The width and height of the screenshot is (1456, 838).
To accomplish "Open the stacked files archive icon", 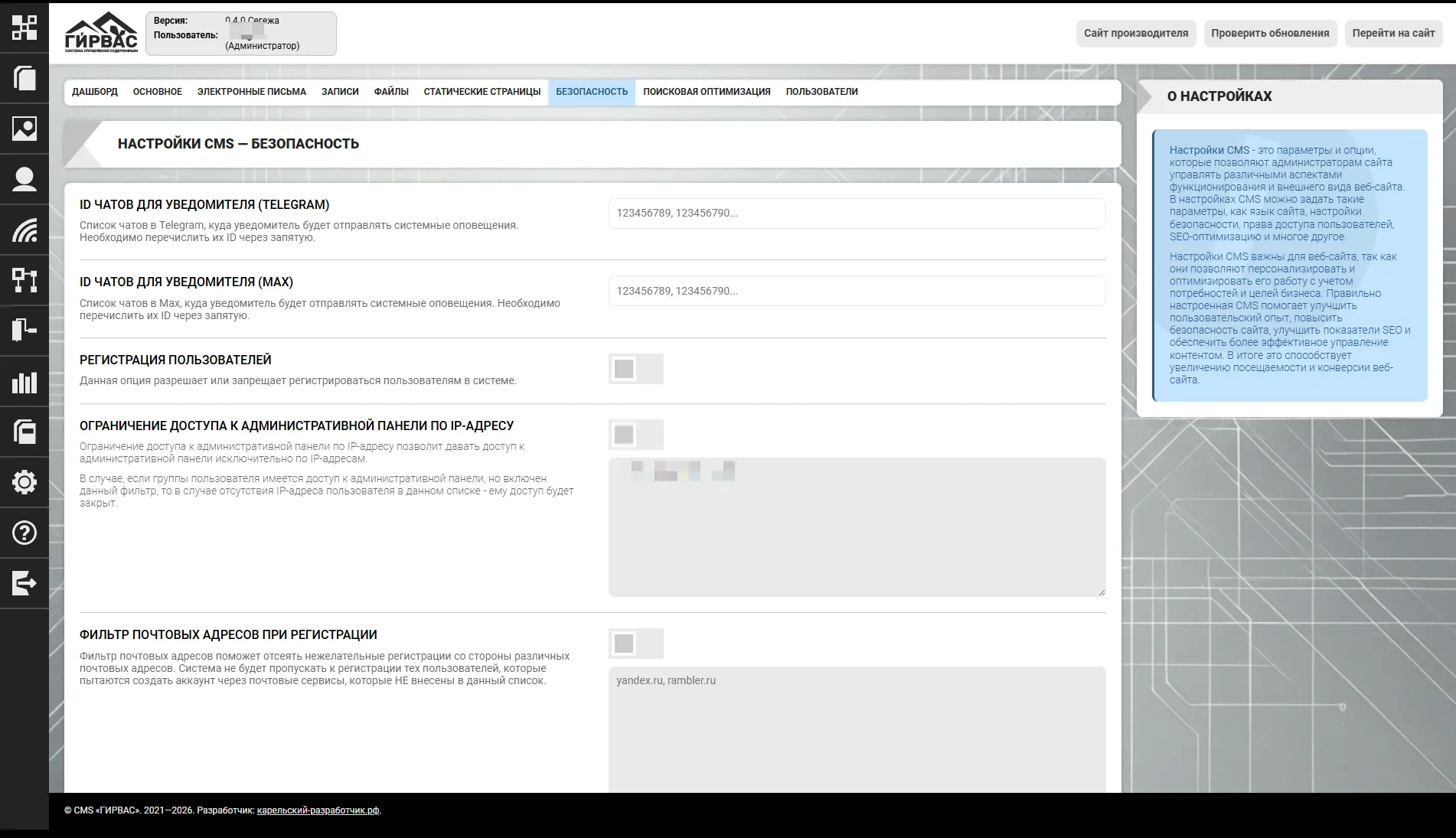I will [x=24, y=432].
